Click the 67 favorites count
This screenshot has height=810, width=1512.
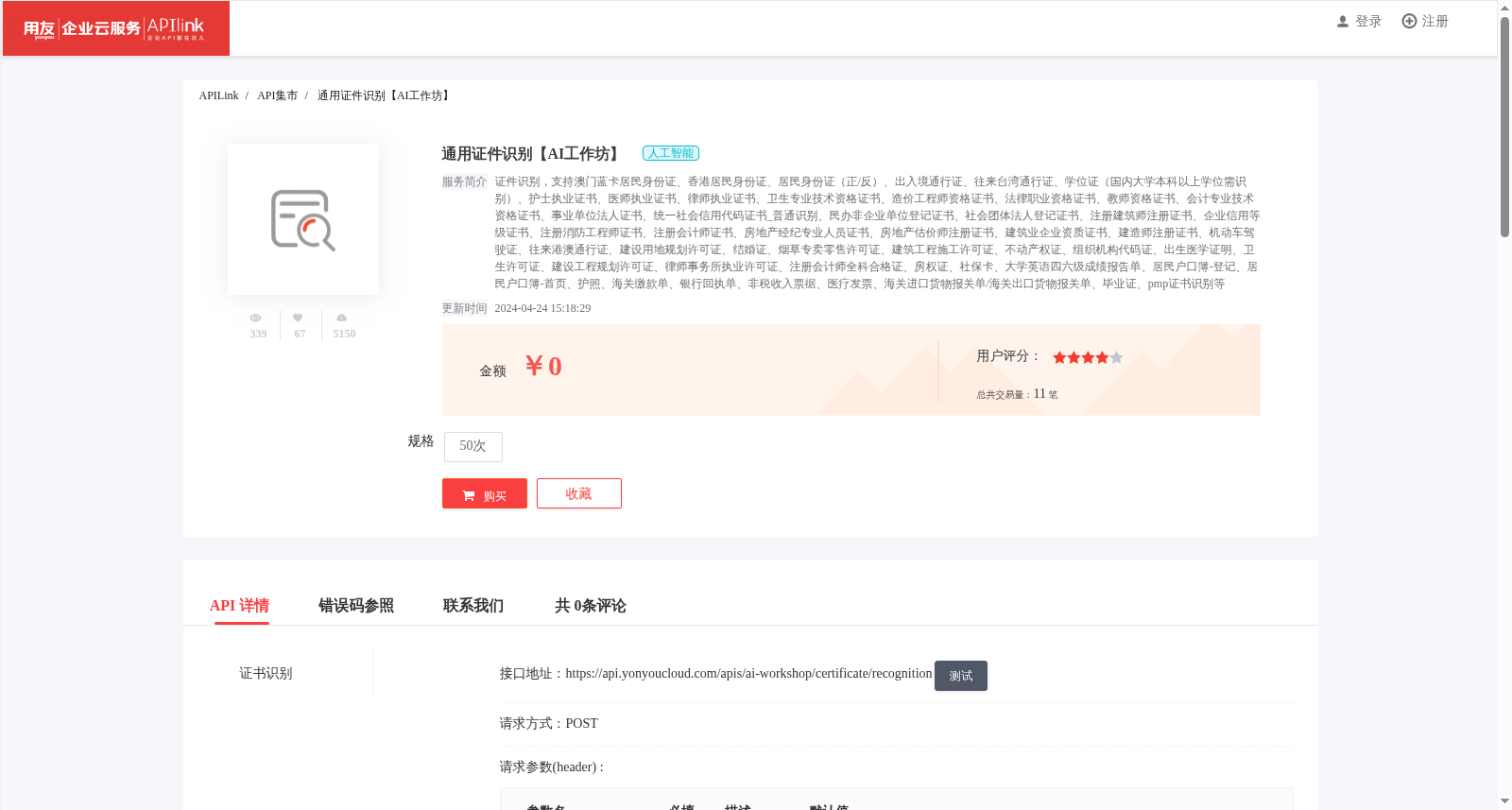(x=300, y=334)
